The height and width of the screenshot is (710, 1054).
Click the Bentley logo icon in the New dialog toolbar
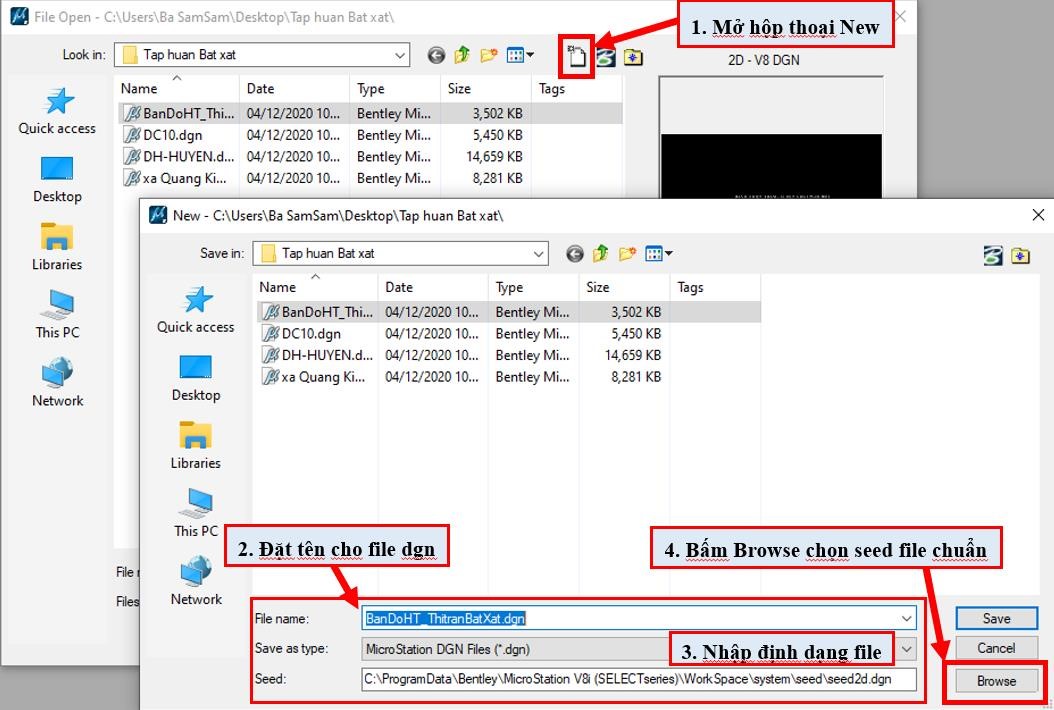point(992,256)
